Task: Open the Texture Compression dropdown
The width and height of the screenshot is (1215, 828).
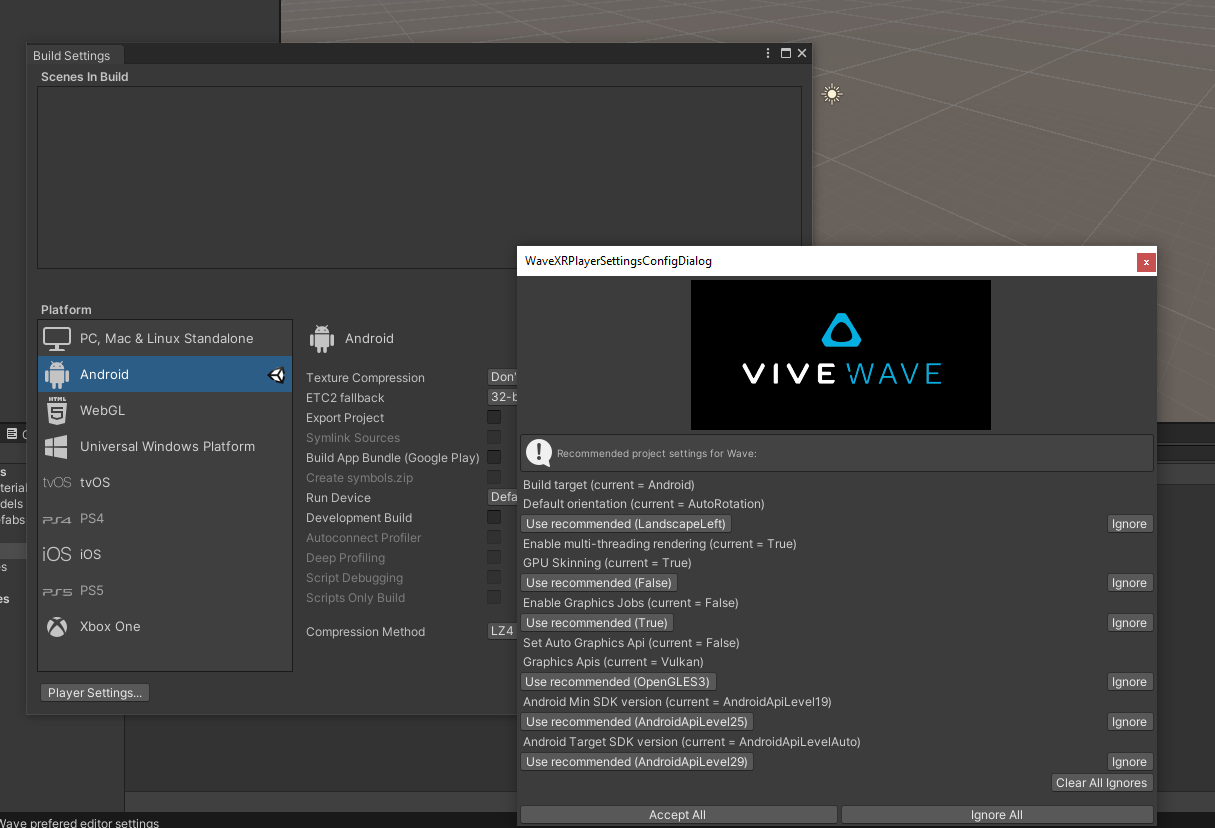Action: pyautogui.click(x=501, y=377)
